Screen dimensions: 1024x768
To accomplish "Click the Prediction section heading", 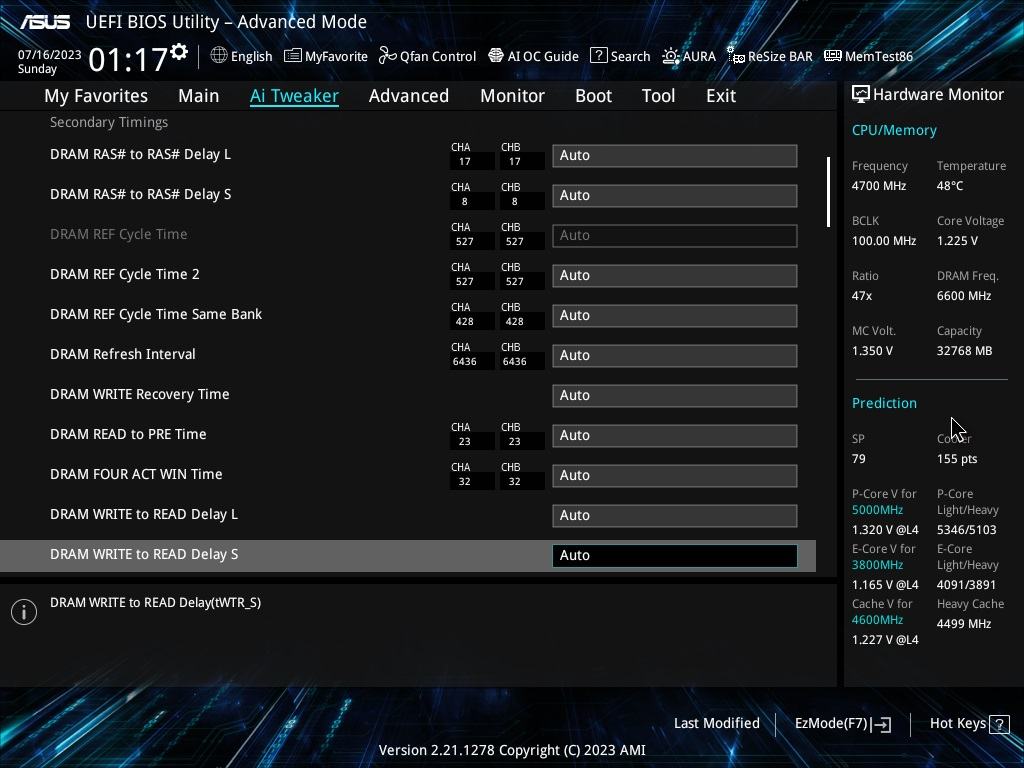I will 884,403.
